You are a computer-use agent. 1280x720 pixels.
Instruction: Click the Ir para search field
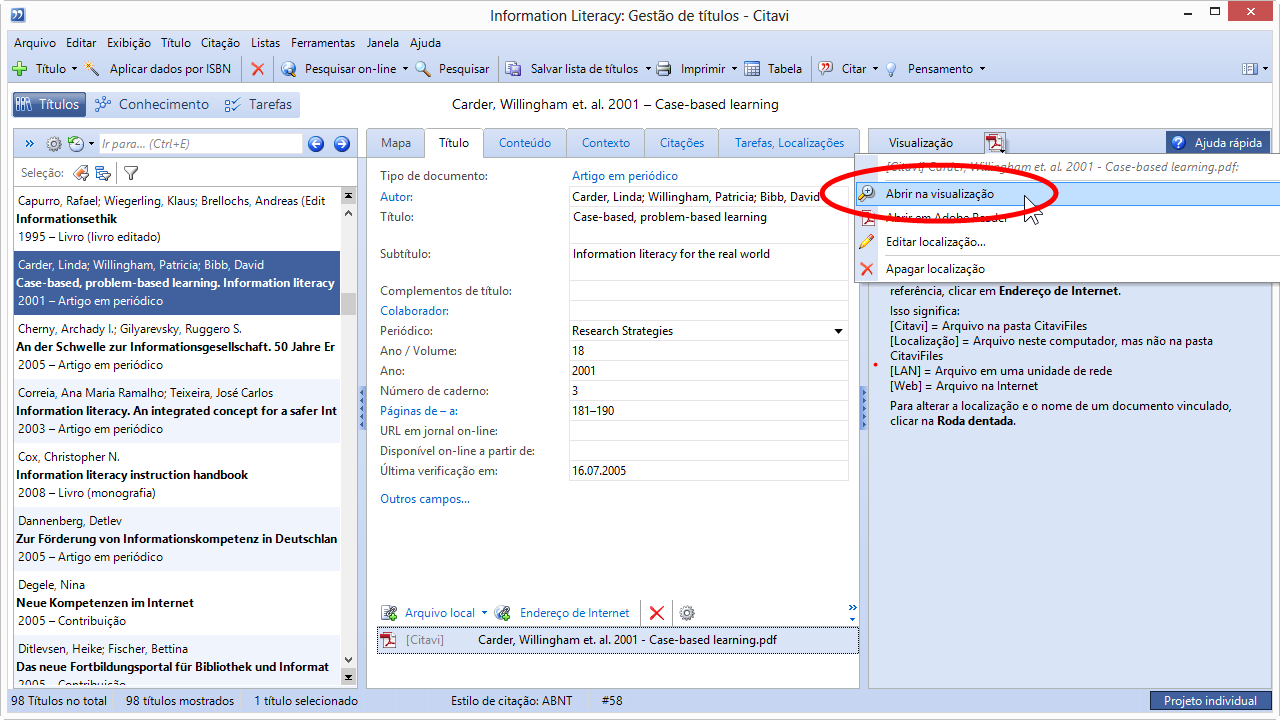(x=200, y=144)
